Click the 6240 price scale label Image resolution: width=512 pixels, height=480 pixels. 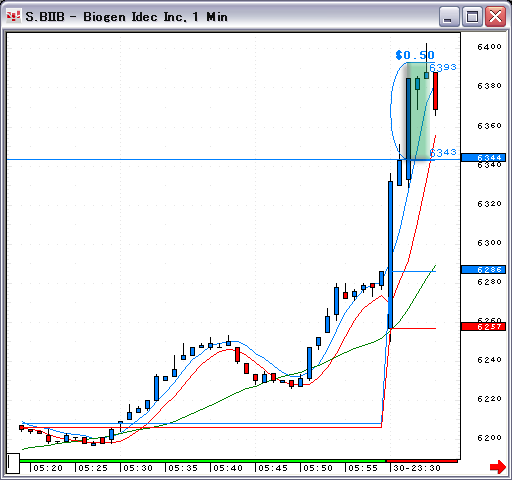[x=489, y=360]
